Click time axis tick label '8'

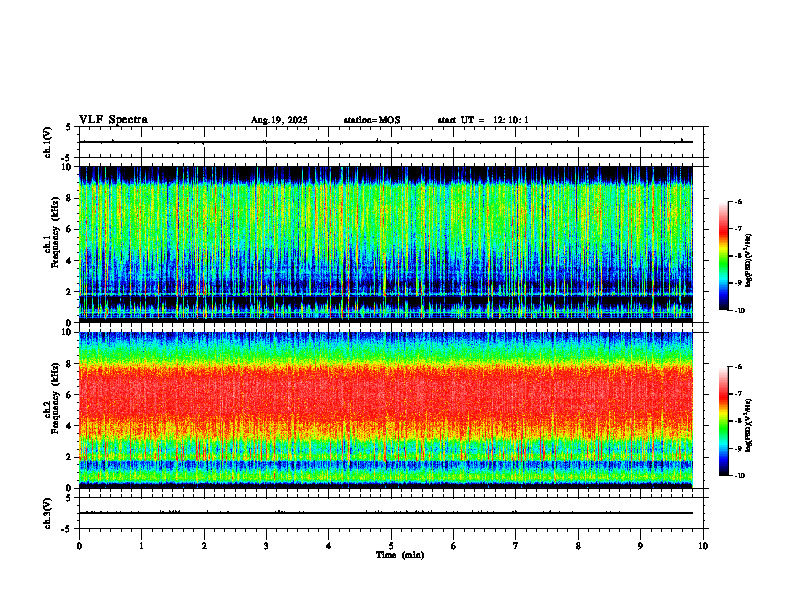(x=578, y=546)
